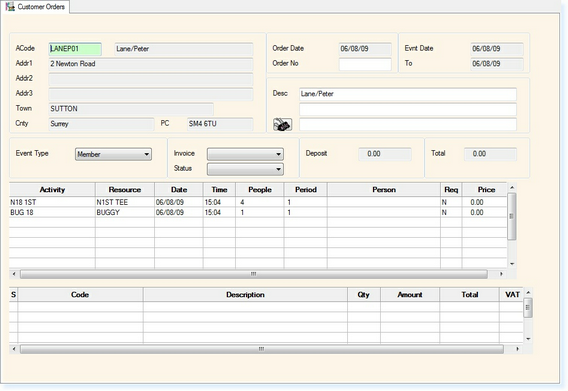Focus the ACode field LANEP01

(75, 49)
